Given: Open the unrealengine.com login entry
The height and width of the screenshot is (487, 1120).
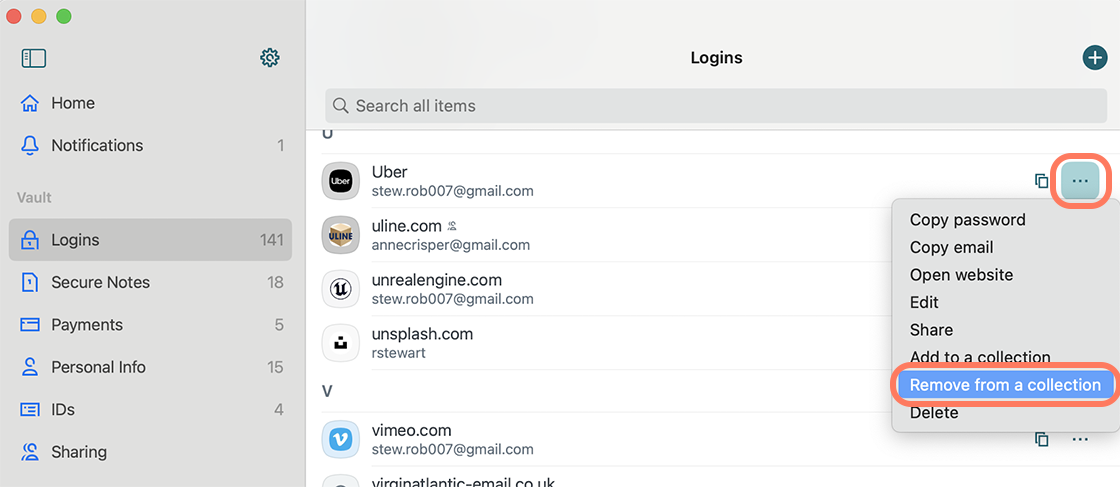Looking at the screenshot, I should click(x=600, y=288).
